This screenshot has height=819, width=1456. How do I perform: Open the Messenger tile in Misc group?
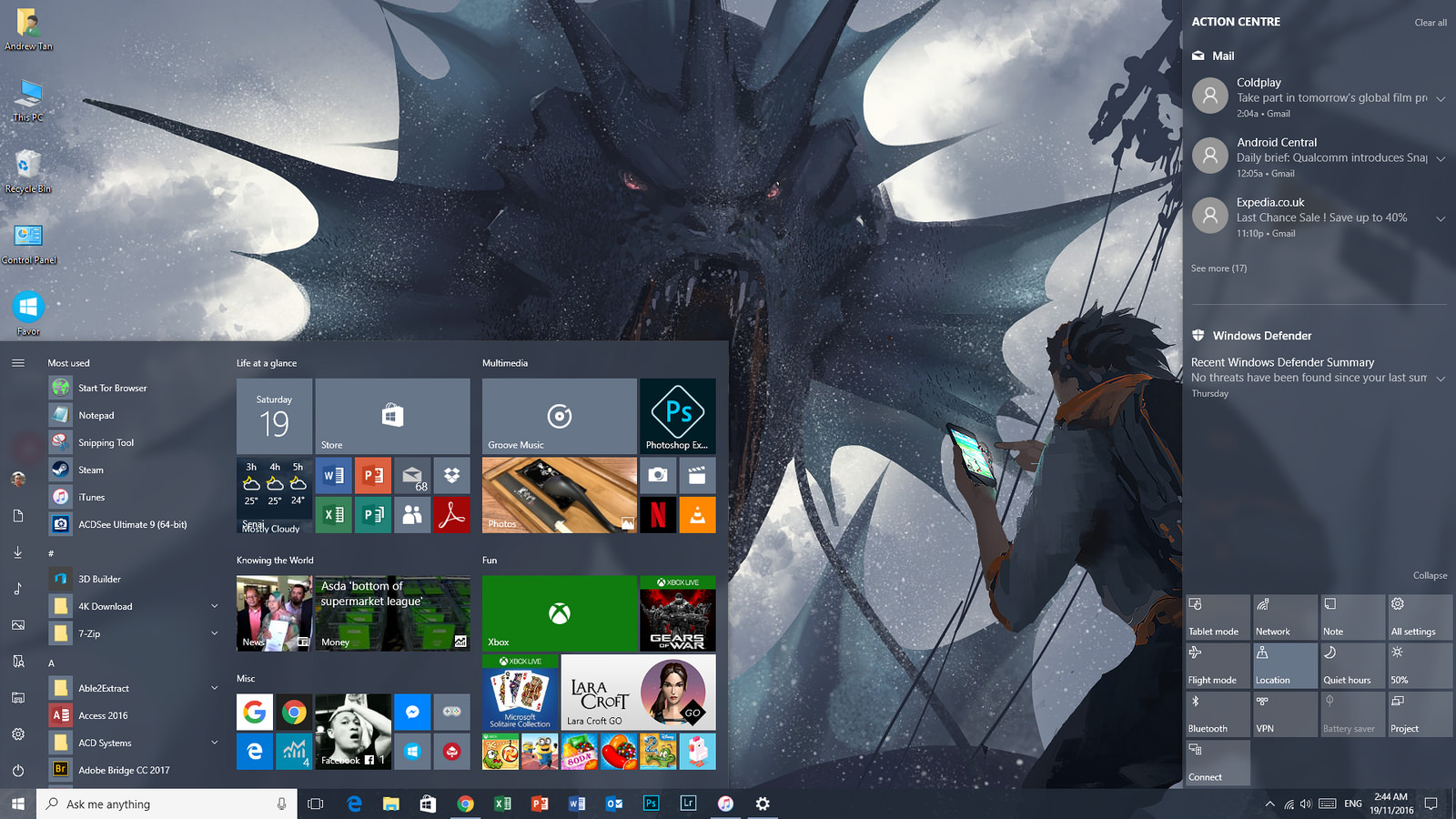click(x=412, y=713)
